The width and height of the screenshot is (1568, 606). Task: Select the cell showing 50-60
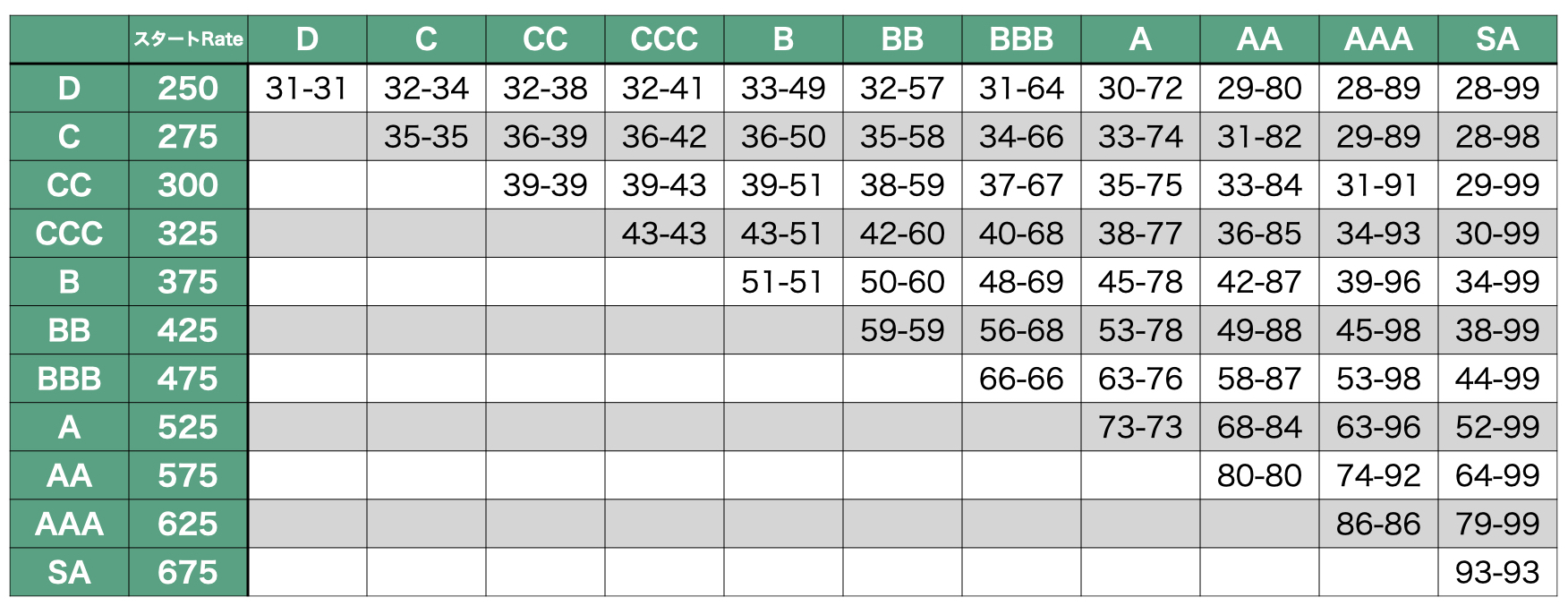pyautogui.click(x=902, y=282)
